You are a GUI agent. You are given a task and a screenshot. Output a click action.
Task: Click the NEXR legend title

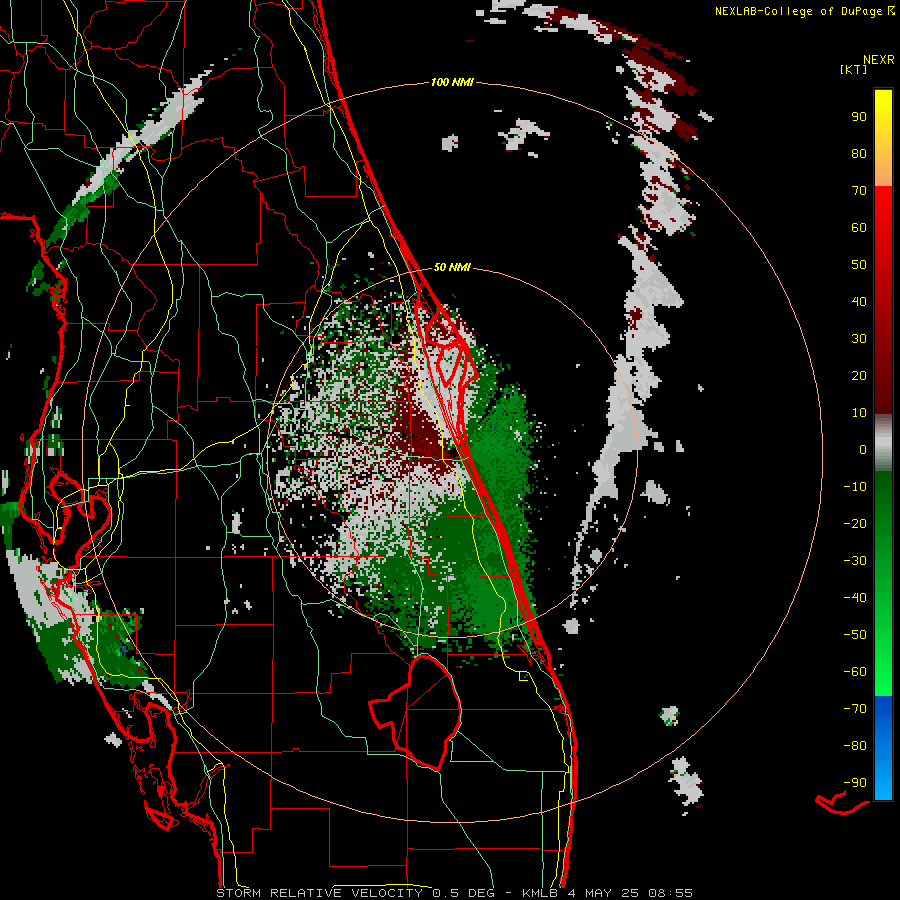pyautogui.click(x=878, y=60)
